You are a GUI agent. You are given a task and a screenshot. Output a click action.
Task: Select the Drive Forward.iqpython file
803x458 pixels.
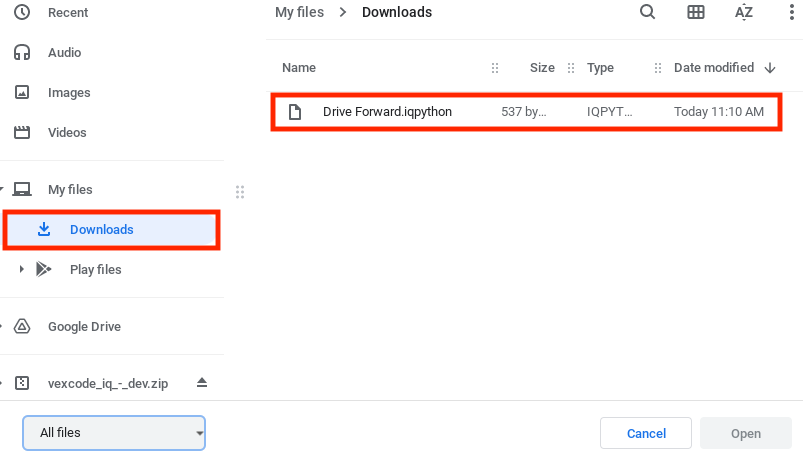click(387, 112)
